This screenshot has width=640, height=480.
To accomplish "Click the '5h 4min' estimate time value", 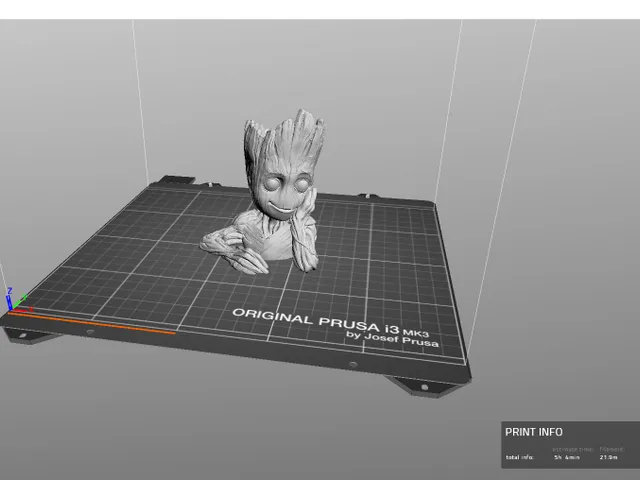I will pyautogui.click(x=567, y=457).
